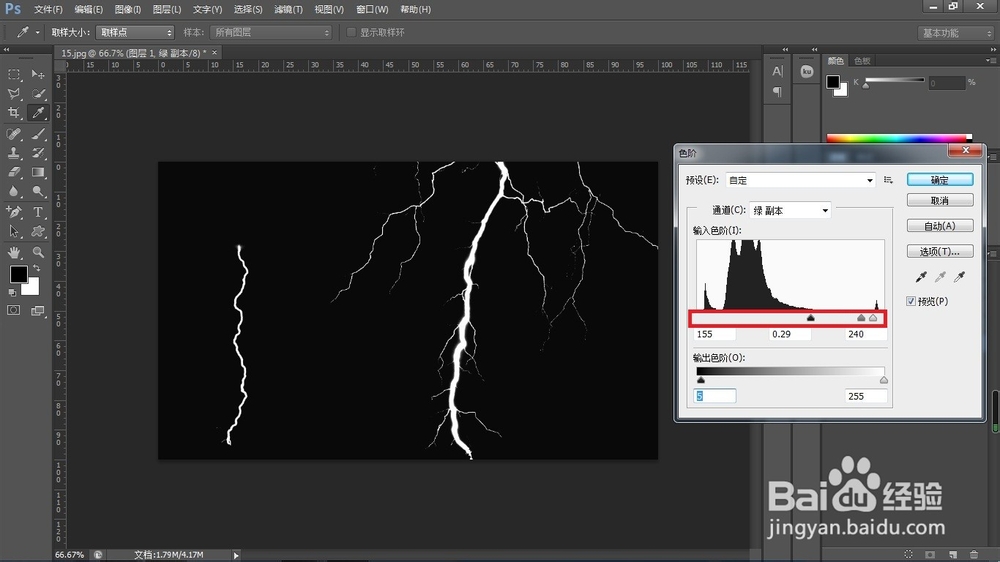The image size is (1000, 562).
Task: Reset default foreground and background colors
Action: (x=12, y=292)
